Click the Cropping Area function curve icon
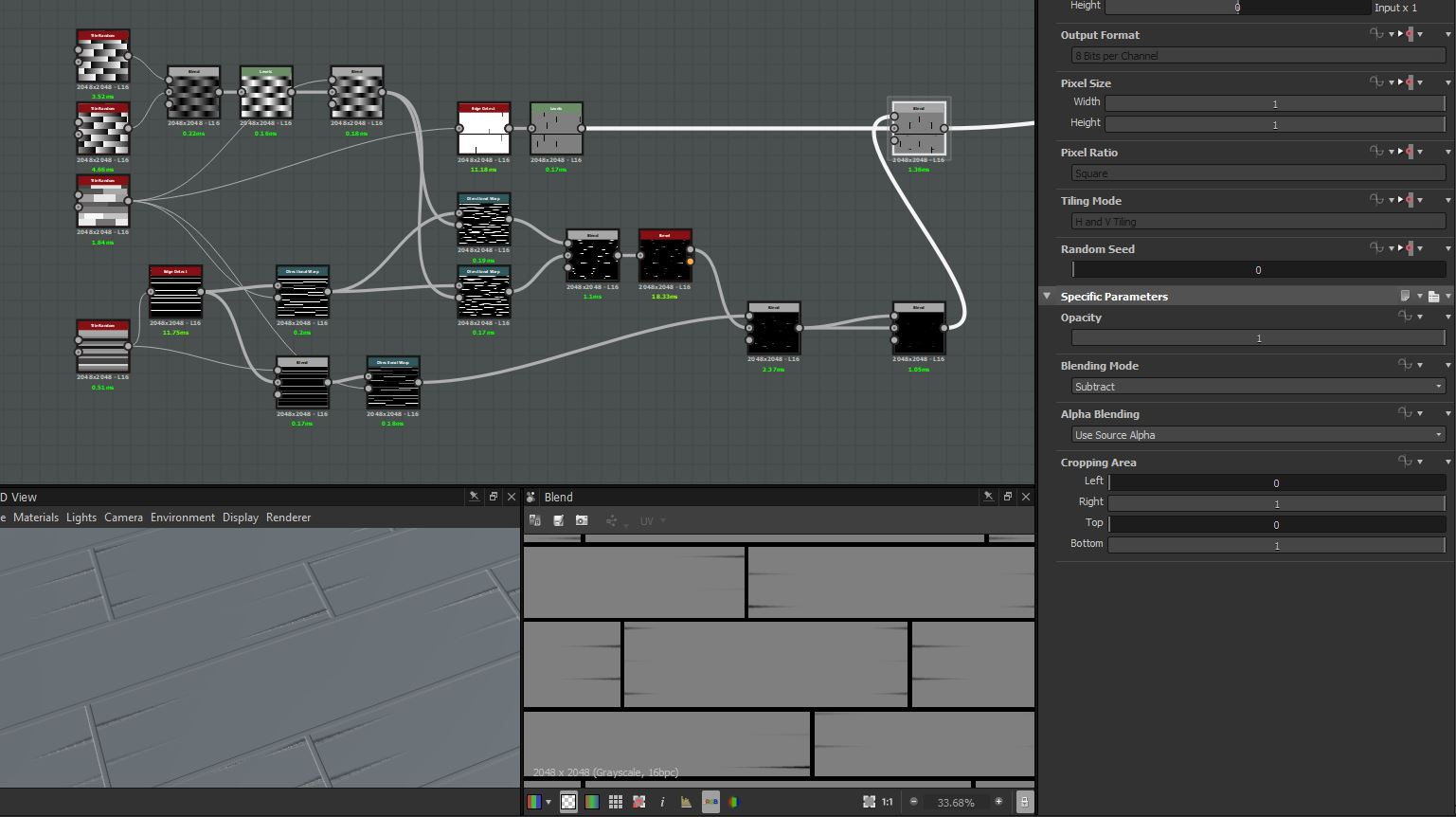 pos(1405,461)
